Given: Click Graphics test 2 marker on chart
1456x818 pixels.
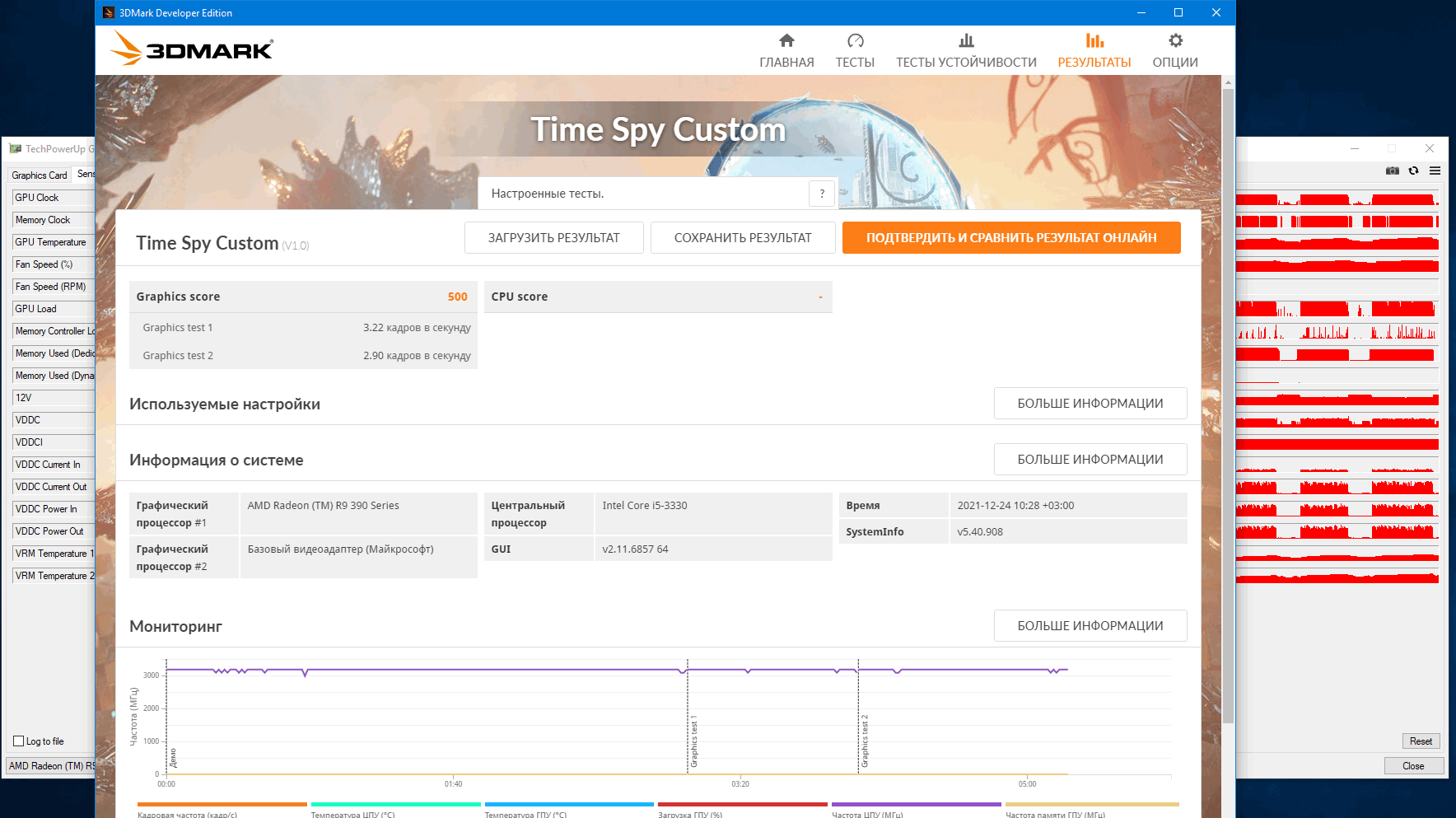Looking at the screenshot, I should pyautogui.click(x=865, y=741).
